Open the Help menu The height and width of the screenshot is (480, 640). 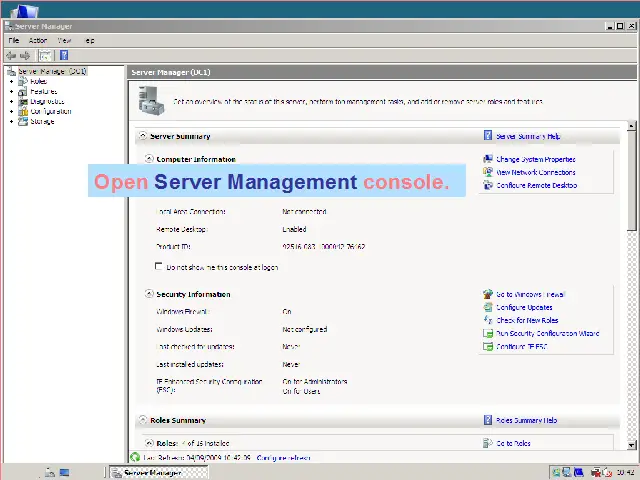(x=89, y=40)
